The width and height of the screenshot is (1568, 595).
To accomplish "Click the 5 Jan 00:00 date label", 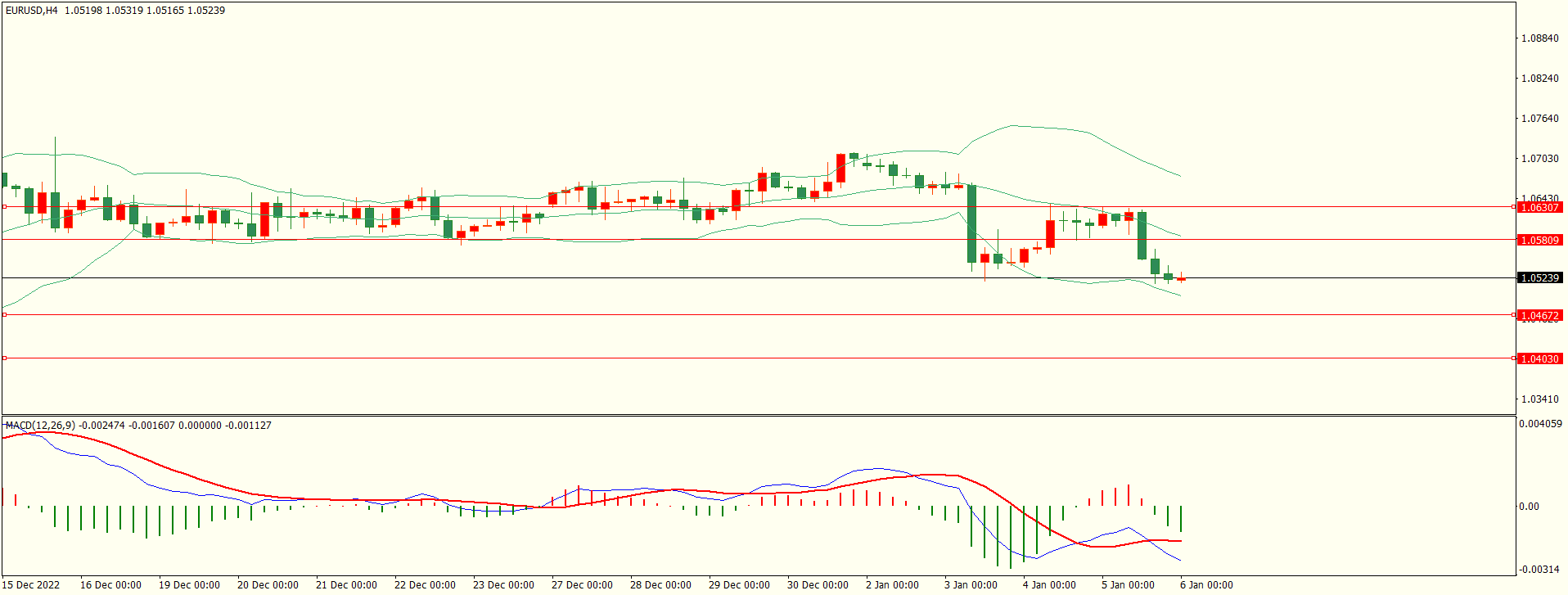I will [1128, 585].
